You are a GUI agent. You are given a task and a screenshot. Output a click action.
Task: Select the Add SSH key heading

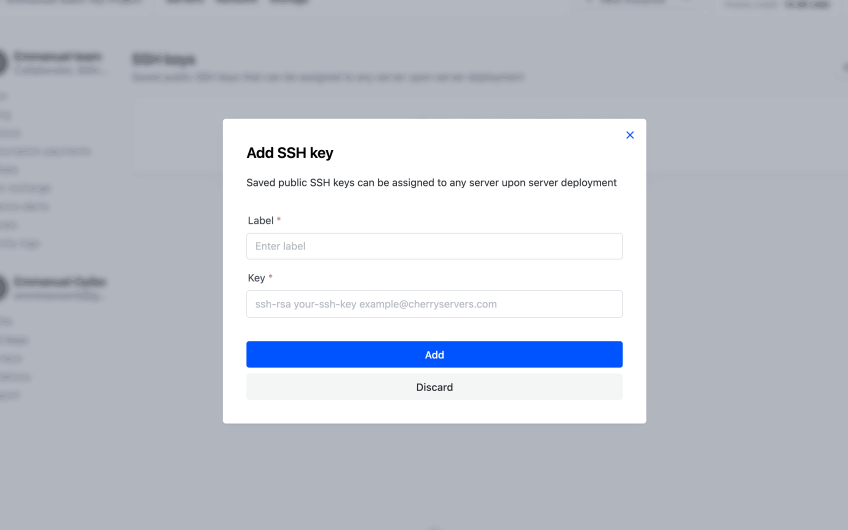pyautogui.click(x=290, y=153)
